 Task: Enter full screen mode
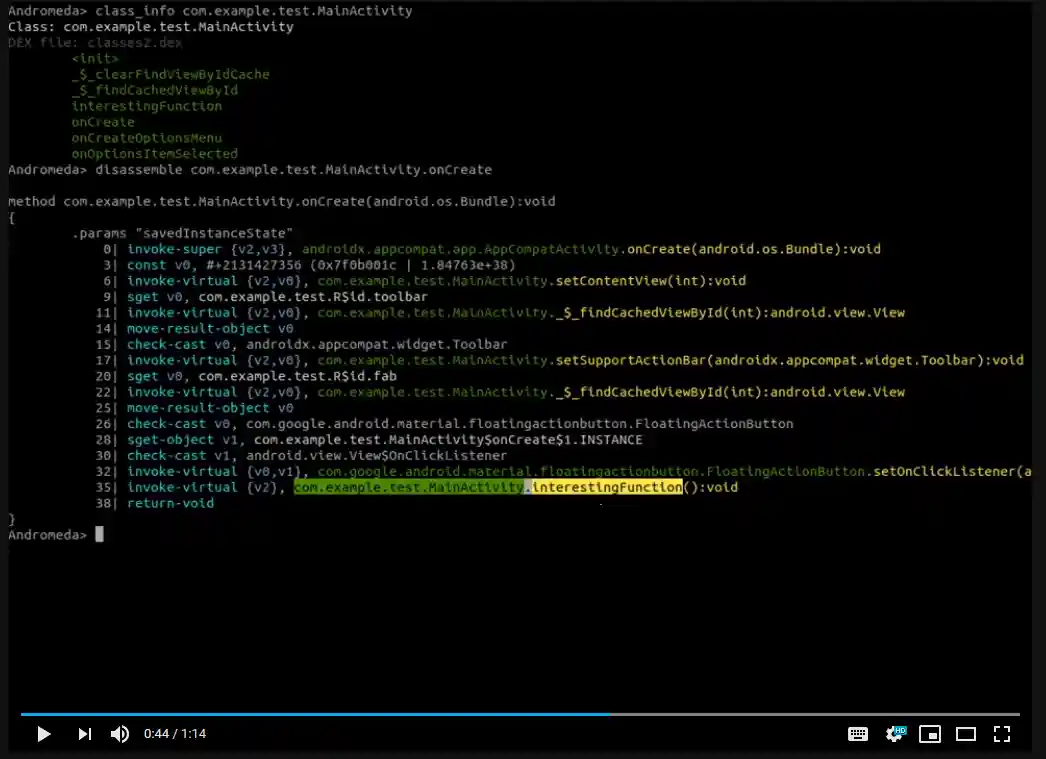point(1001,734)
